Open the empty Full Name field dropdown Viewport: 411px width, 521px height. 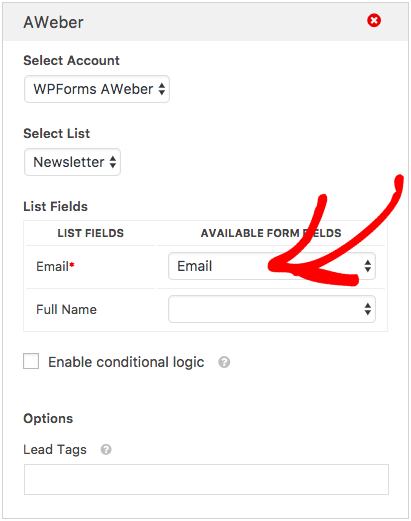(x=272, y=309)
